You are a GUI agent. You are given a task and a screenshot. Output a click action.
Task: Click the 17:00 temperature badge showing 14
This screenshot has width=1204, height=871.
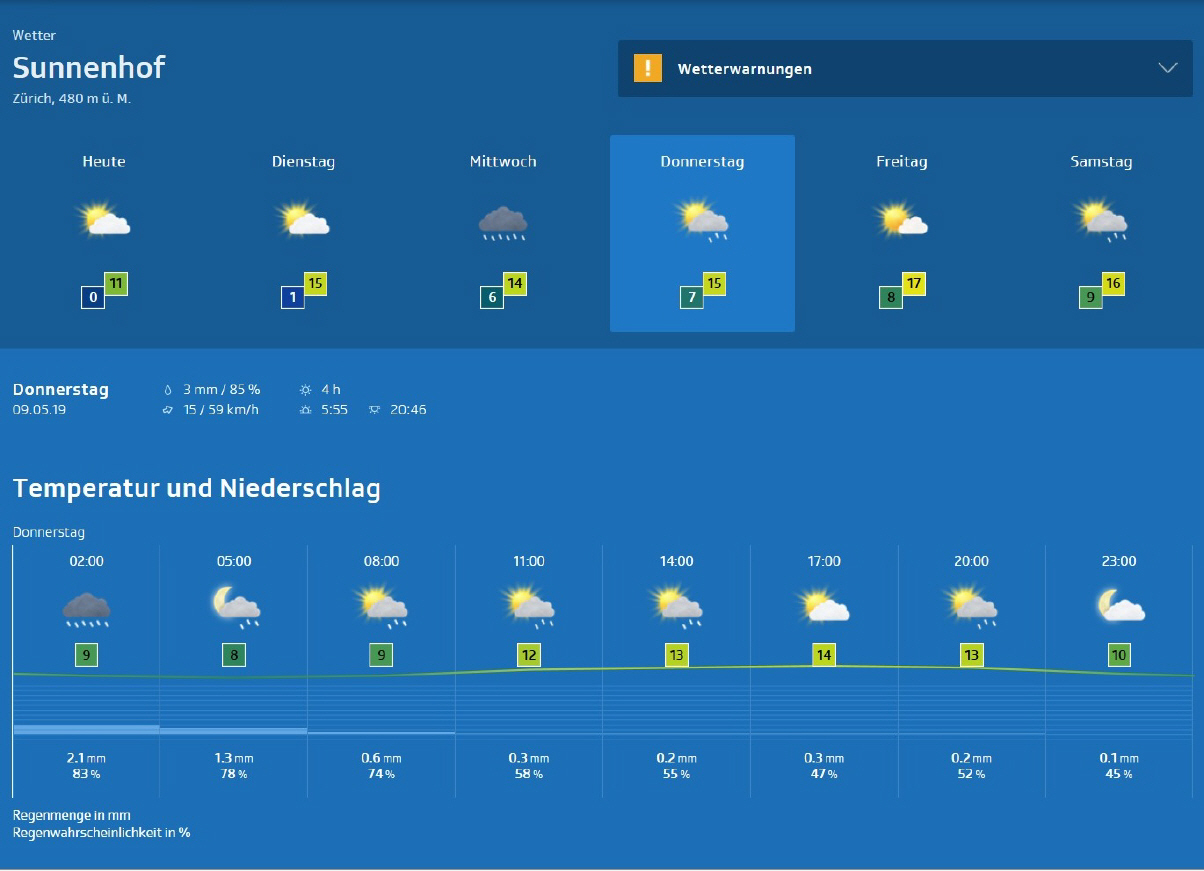(823, 655)
